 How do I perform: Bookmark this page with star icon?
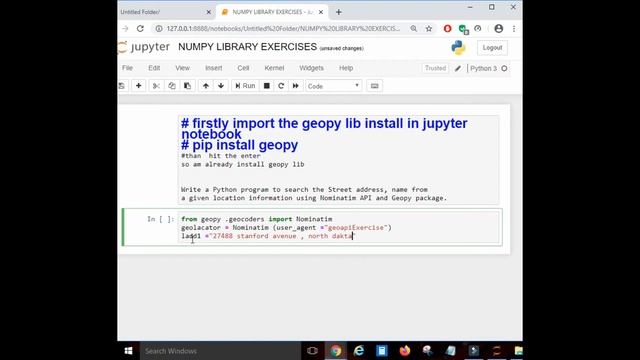[x=429, y=29]
